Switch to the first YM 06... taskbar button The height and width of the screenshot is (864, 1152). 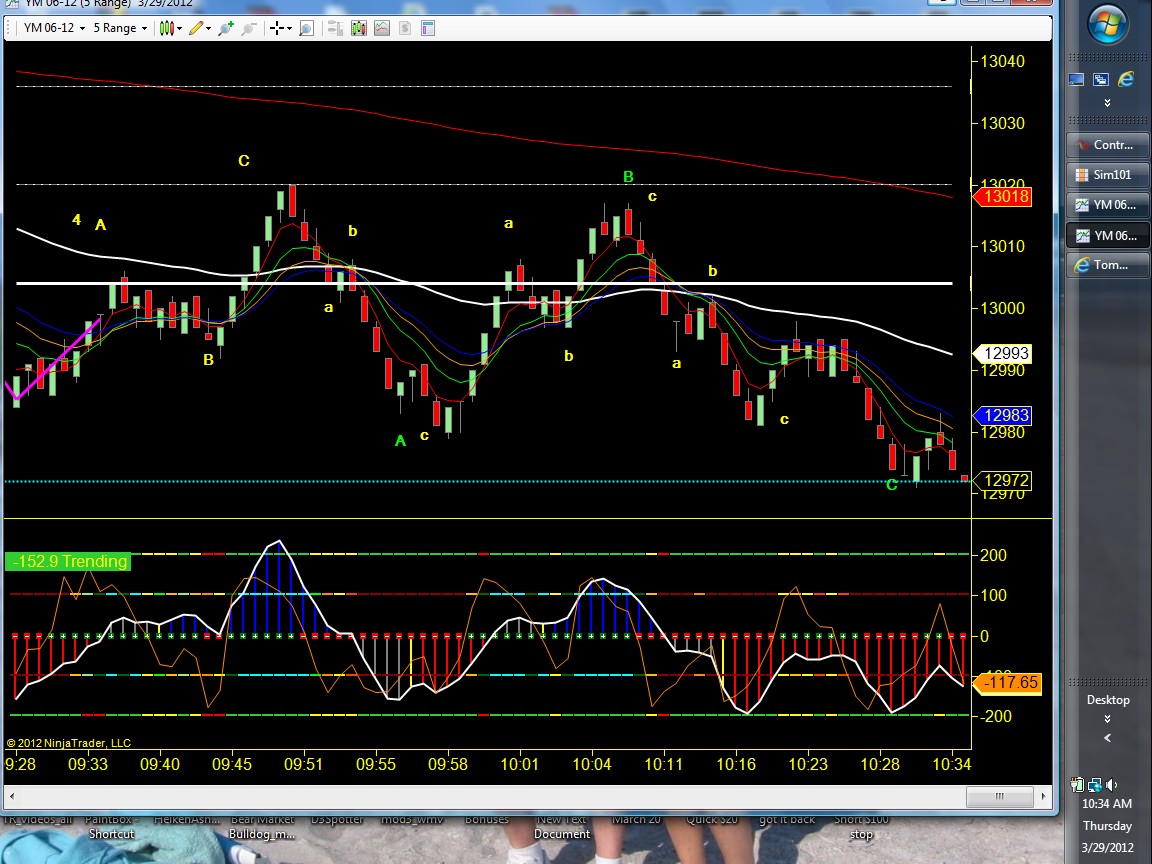pyautogui.click(x=1107, y=205)
